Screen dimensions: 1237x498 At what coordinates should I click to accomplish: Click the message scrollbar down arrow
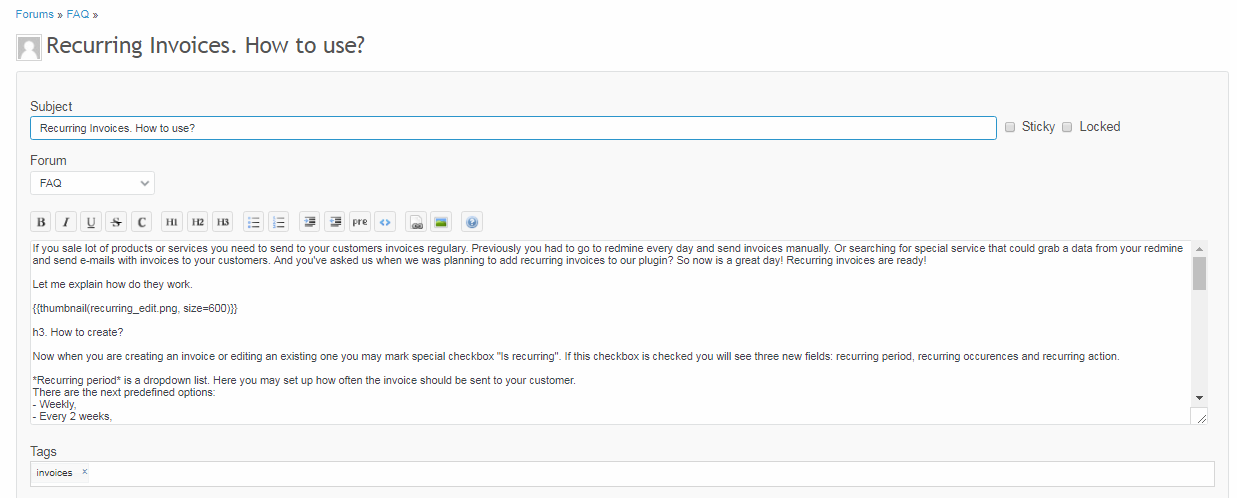[1199, 397]
